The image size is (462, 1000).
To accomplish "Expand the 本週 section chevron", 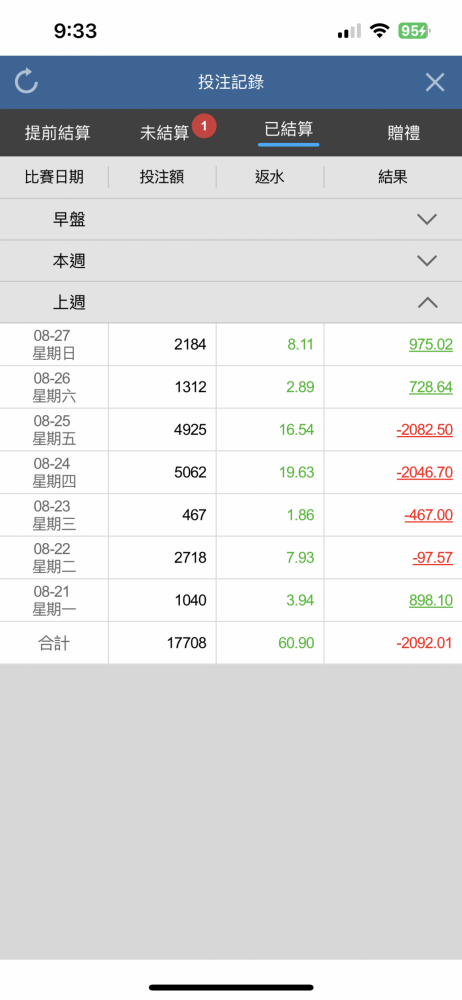I will click(427, 261).
